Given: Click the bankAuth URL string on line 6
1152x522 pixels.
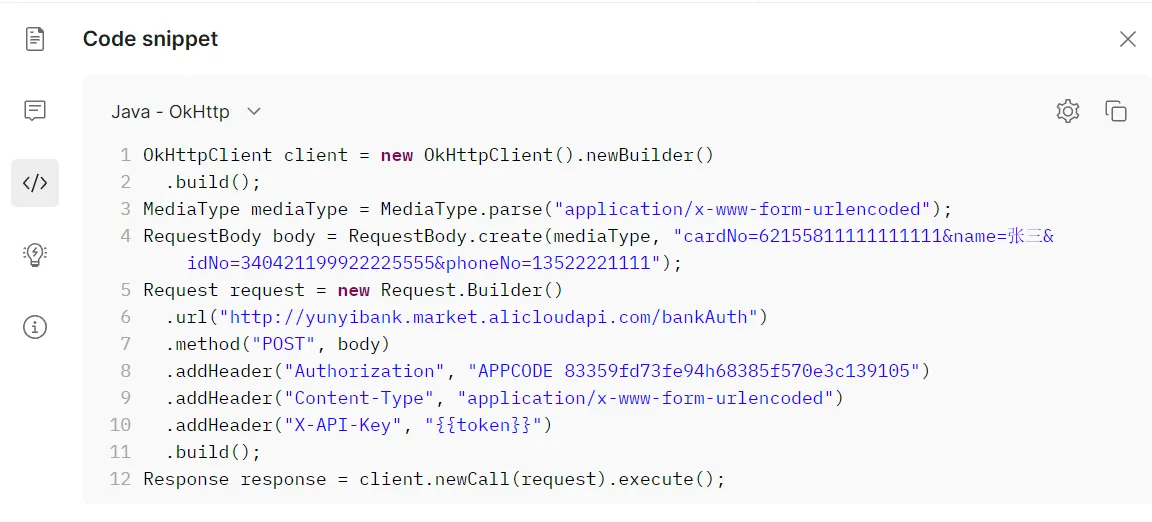Looking at the screenshot, I should (x=489, y=317).
